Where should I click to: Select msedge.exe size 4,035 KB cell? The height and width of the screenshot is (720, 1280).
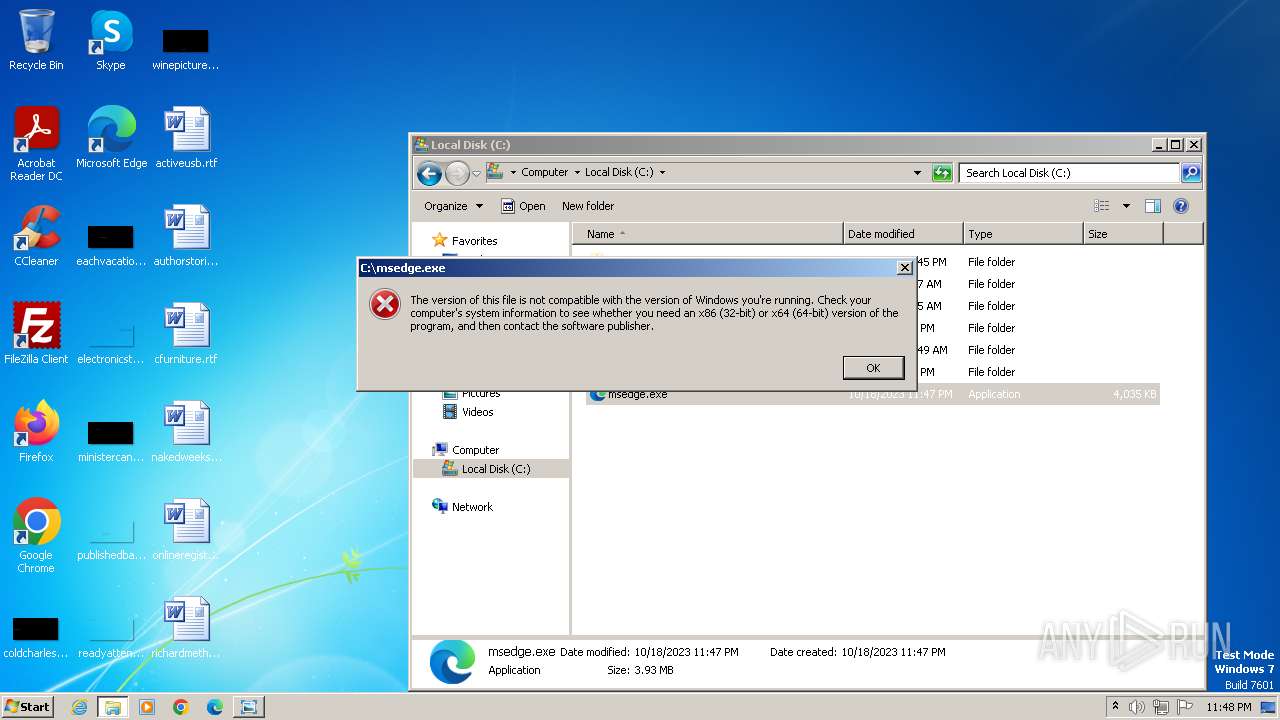1135,394
